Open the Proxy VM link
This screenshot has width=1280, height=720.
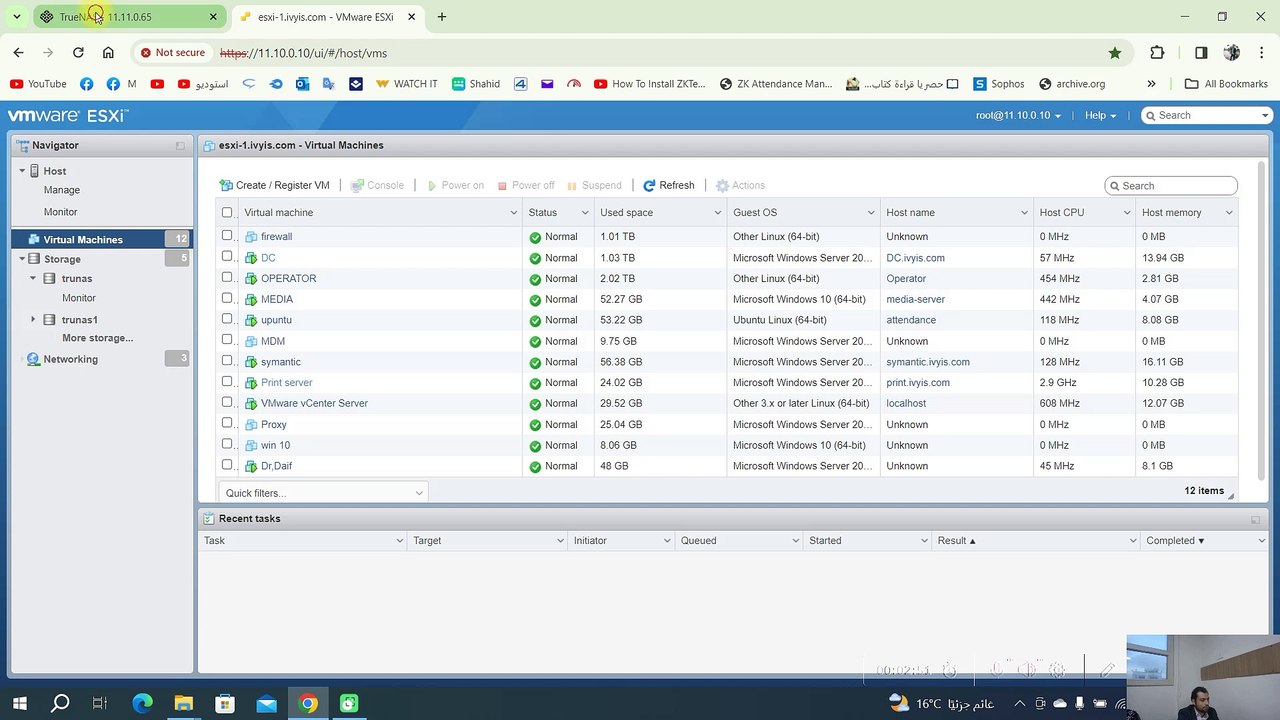coord(274,425)
